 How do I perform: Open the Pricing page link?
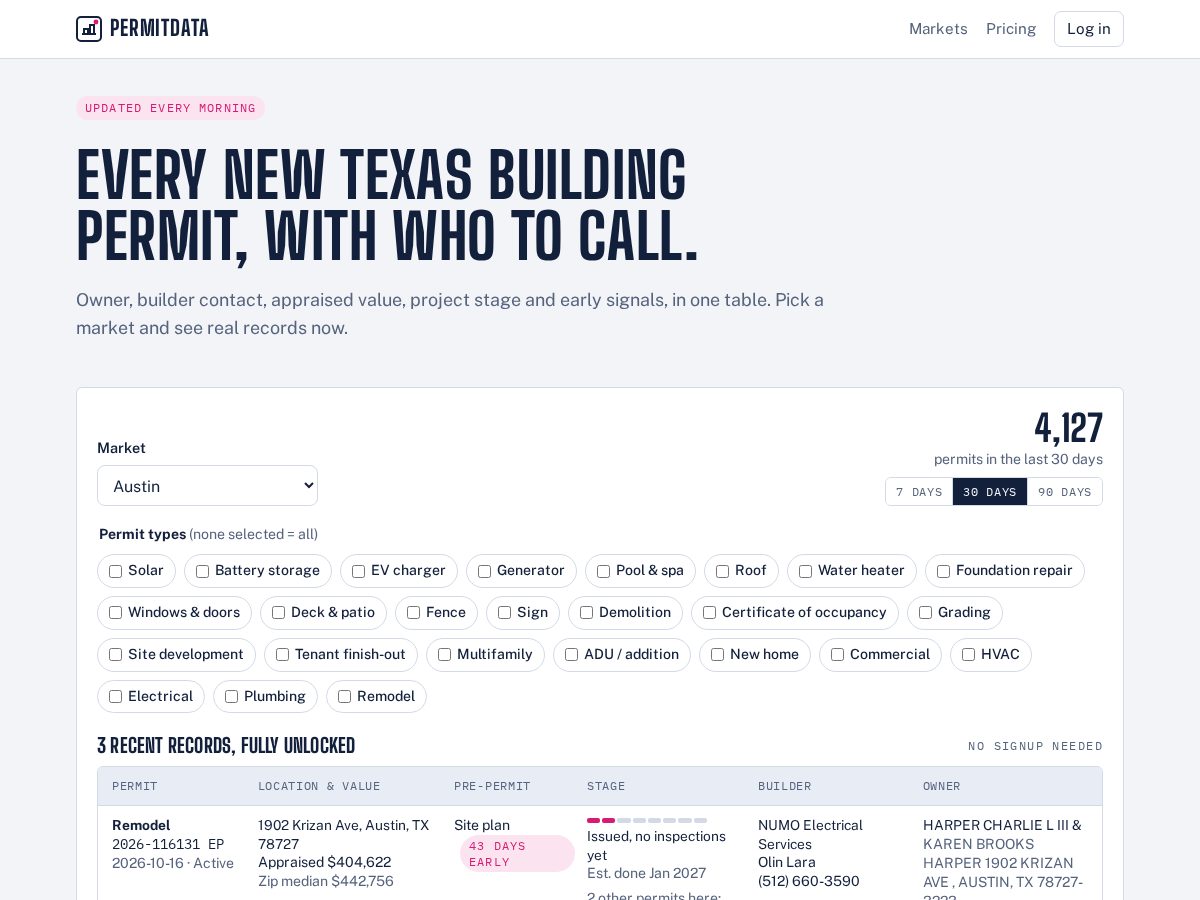[1011, 29]
